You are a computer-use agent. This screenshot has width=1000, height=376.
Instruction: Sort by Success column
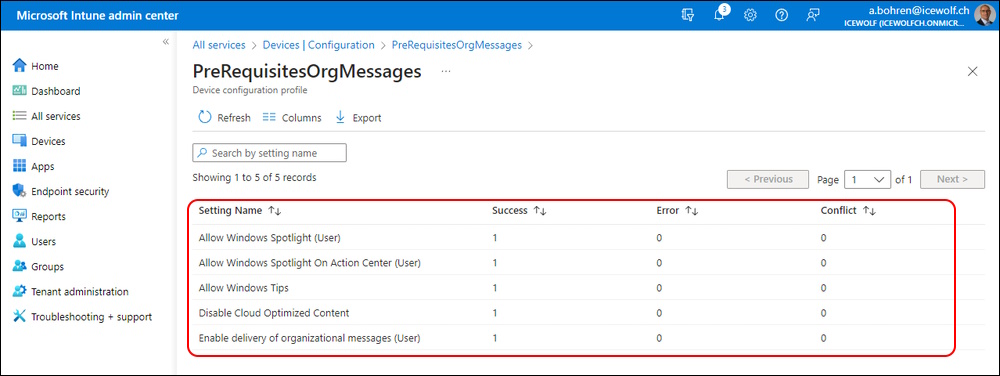(x=519, y=210)
